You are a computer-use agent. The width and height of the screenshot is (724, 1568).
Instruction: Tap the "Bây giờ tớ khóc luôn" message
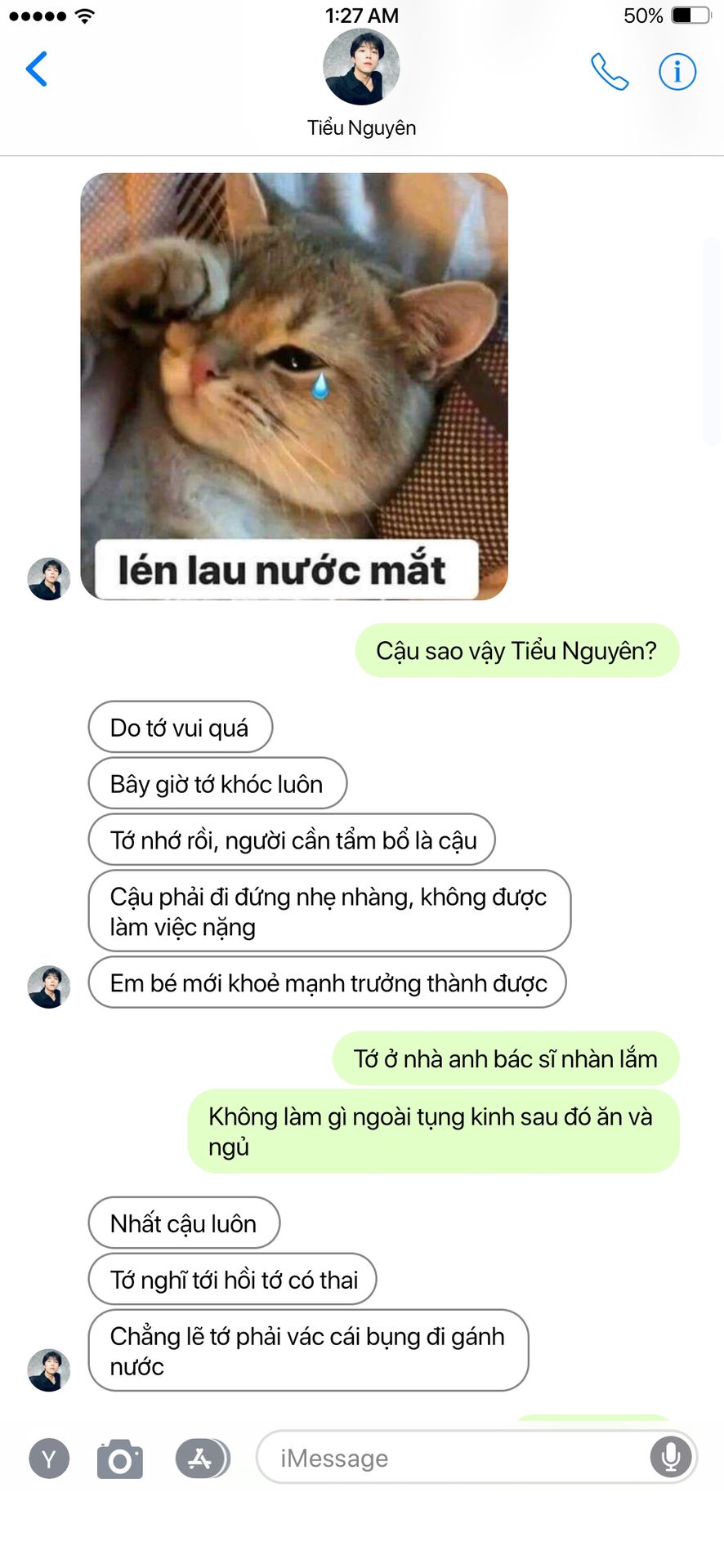(217, 783)
